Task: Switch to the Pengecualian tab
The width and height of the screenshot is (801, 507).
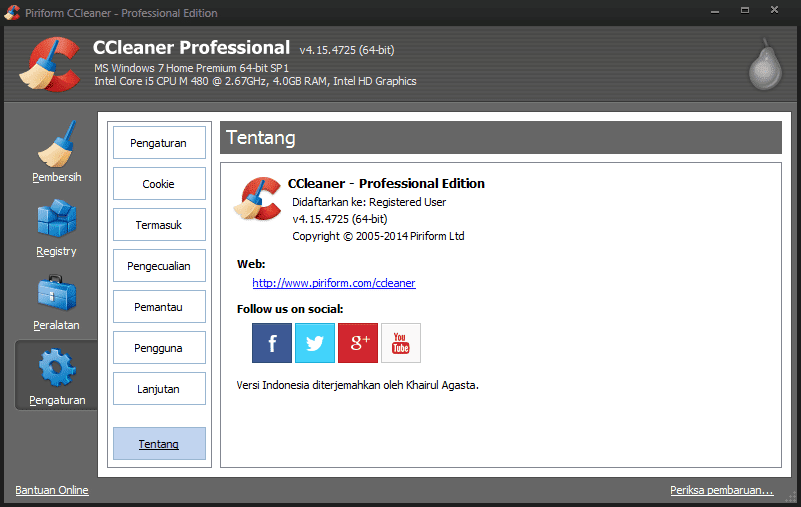Action: click(159, 266)
